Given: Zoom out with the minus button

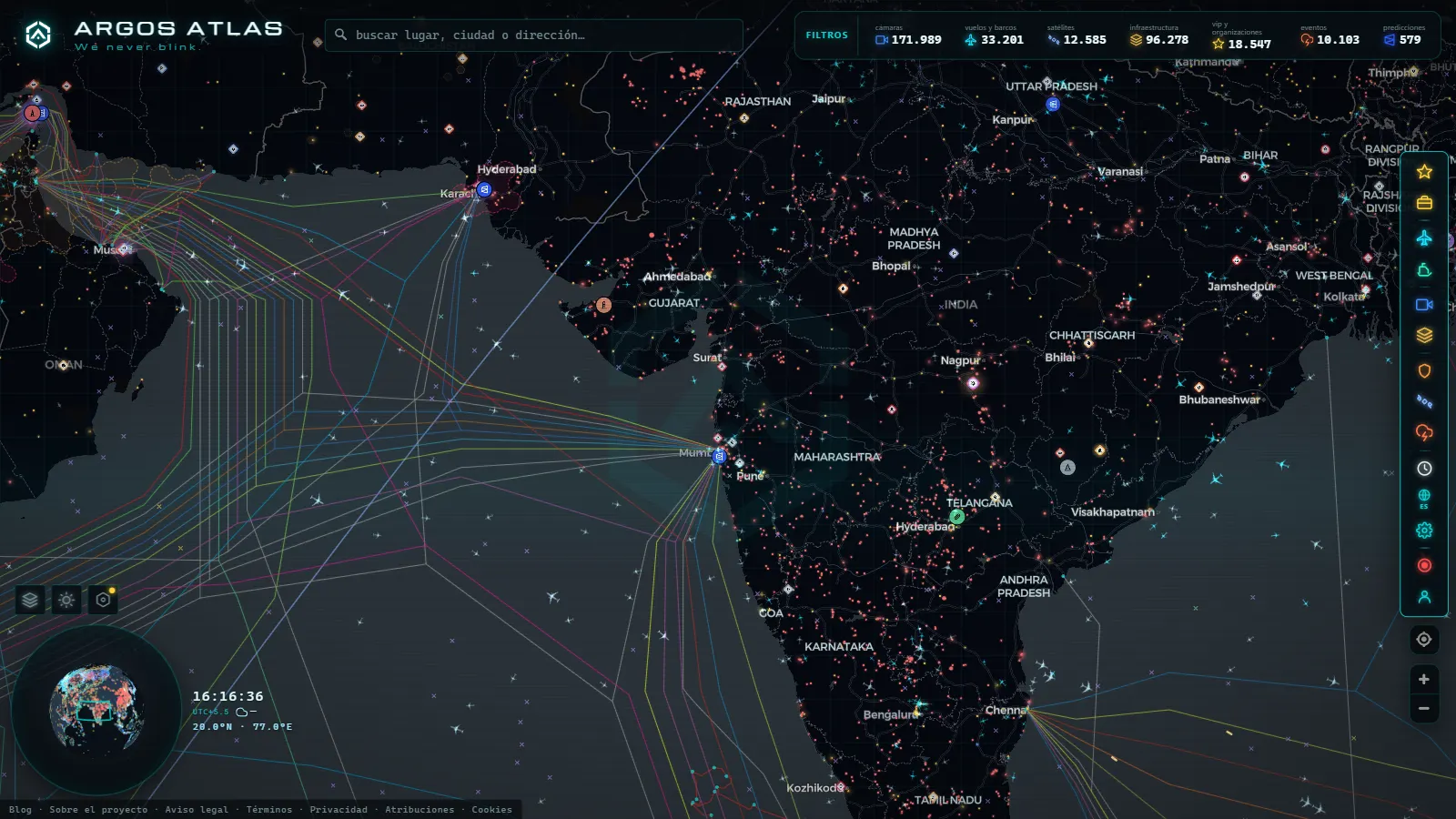Looking at the screenshot, I should [1424, 709].
